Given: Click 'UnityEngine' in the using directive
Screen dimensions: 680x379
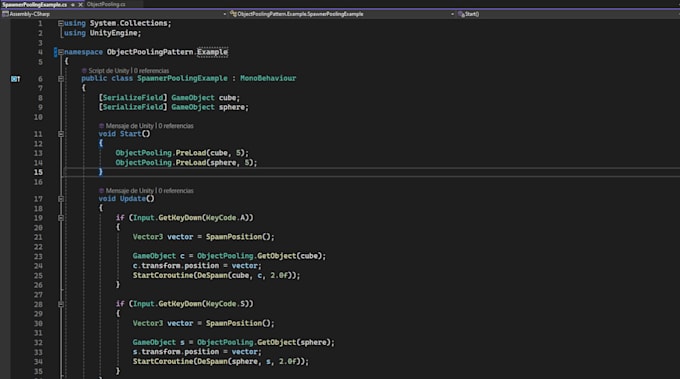Looking at the screenshot, I should point(113,33).
